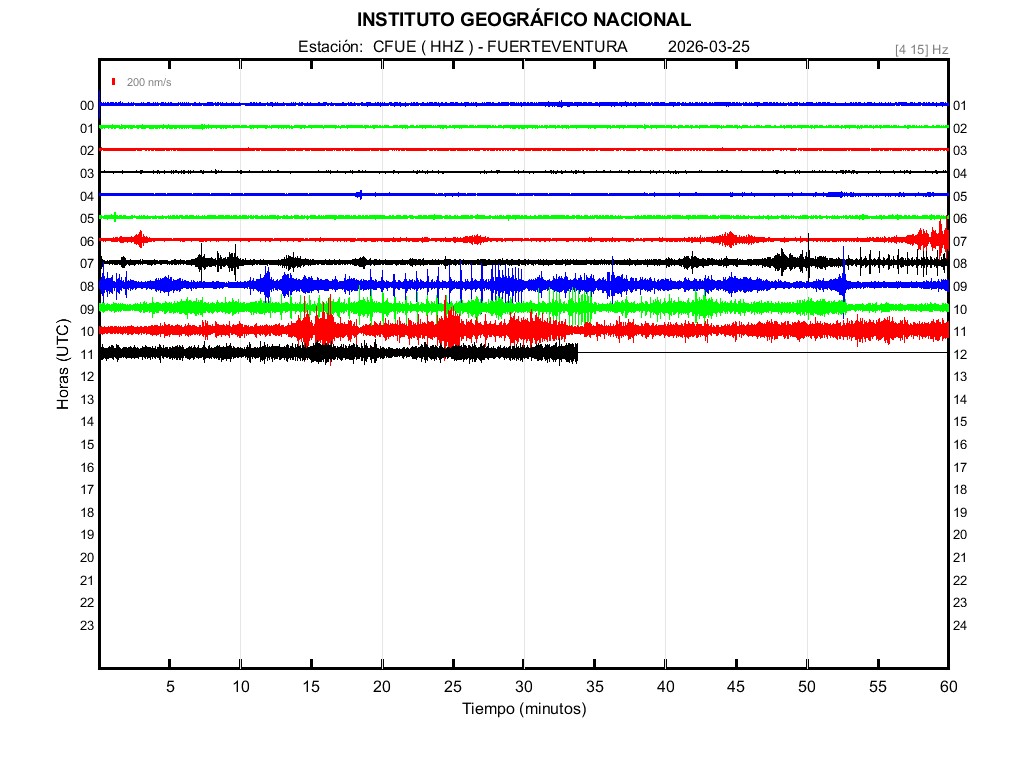The width and height of the screenshot is (1024, 768).
Task: Click the green spike starting hour 05 trace
Action: point(115,217)
